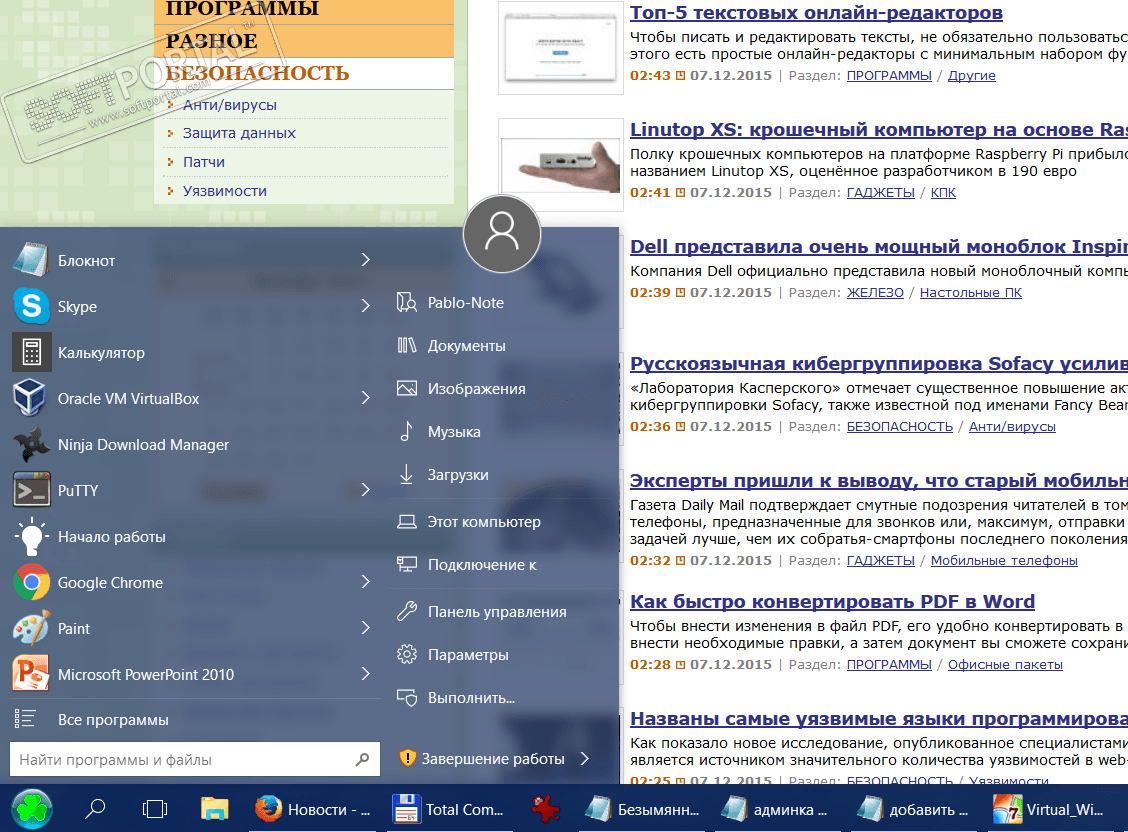The width and height of the screenshot is (1128, 832).
Task: Switch to админка notepad window on taskbar
Action: 777,809
